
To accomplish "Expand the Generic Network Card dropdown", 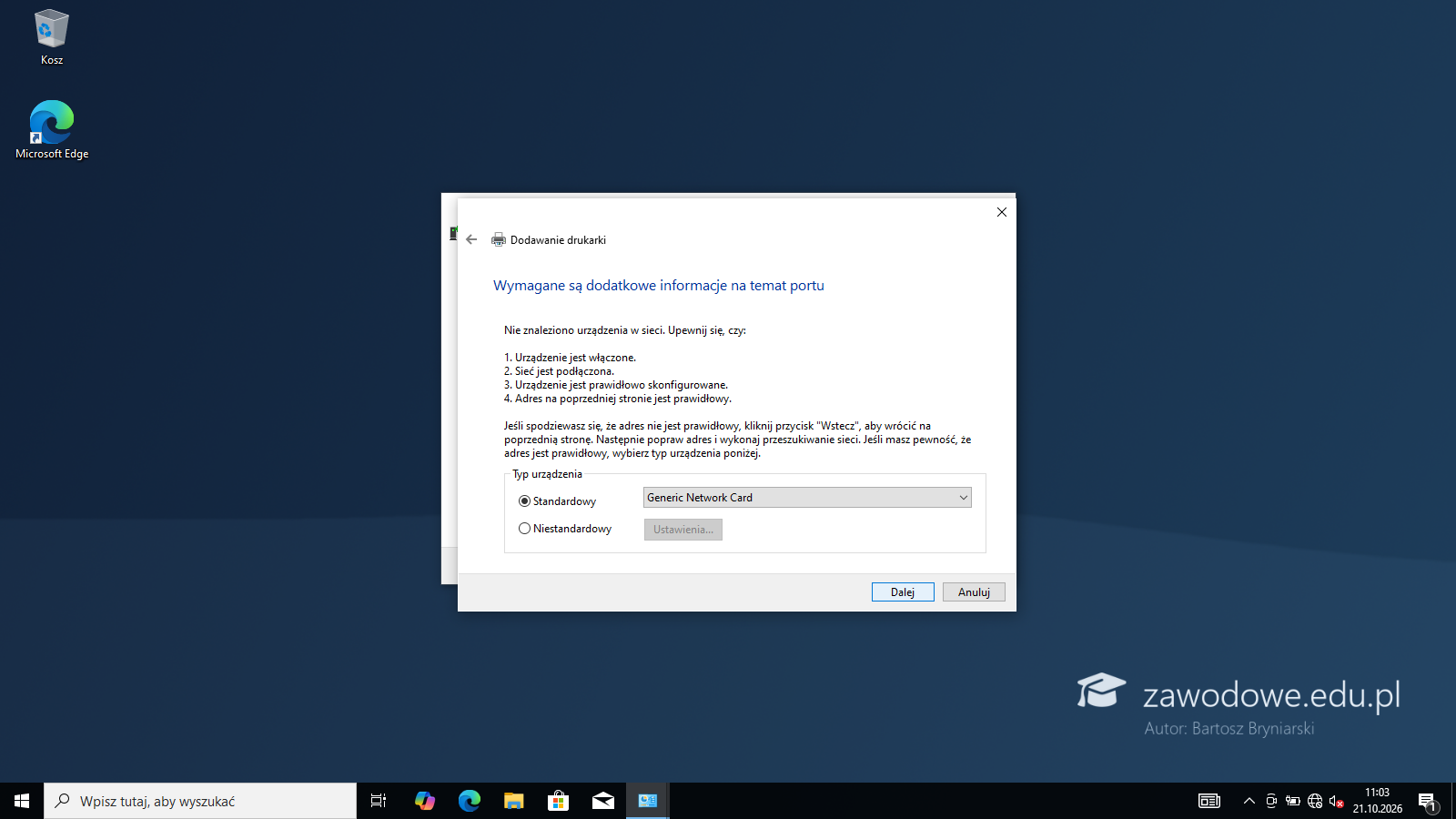I will point(807,498).
